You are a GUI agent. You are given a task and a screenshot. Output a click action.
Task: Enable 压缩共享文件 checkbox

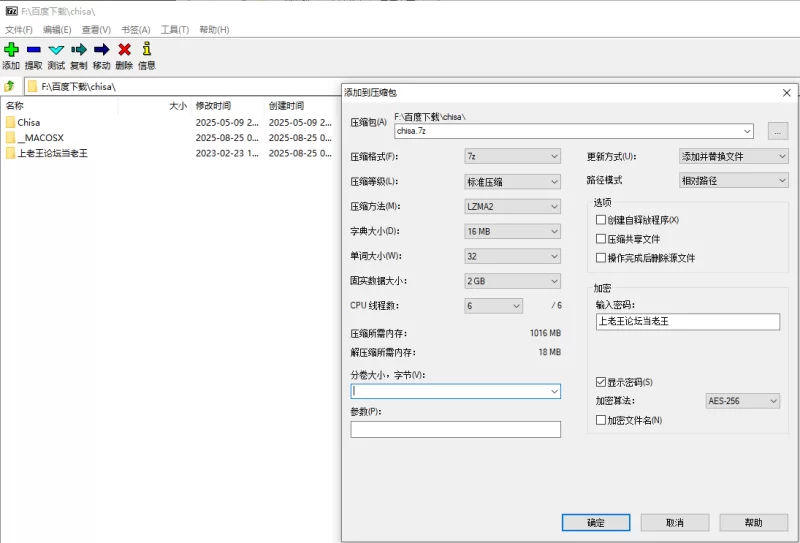[601, 239]
